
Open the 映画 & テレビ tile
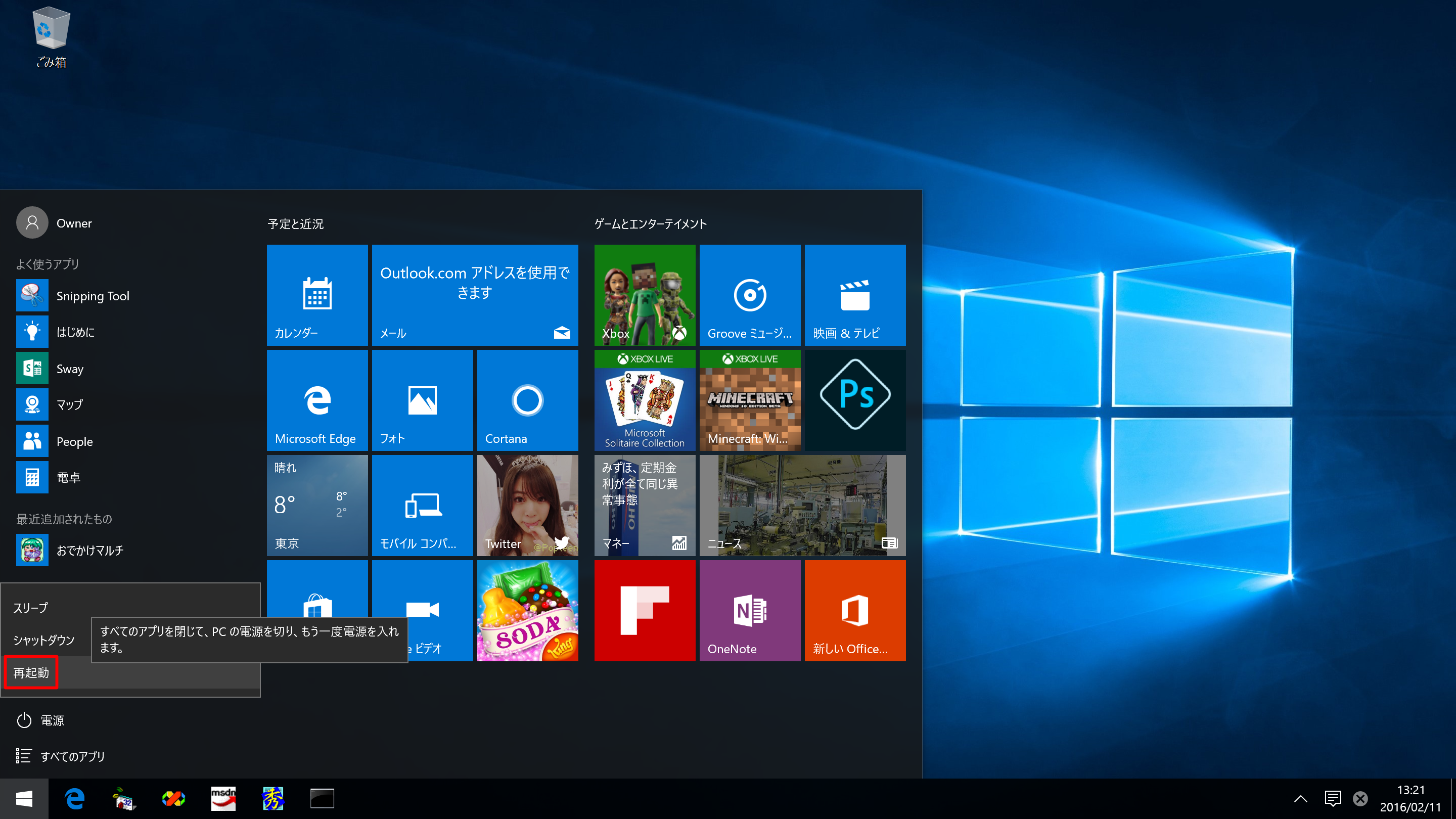click(x=855, y=295)
